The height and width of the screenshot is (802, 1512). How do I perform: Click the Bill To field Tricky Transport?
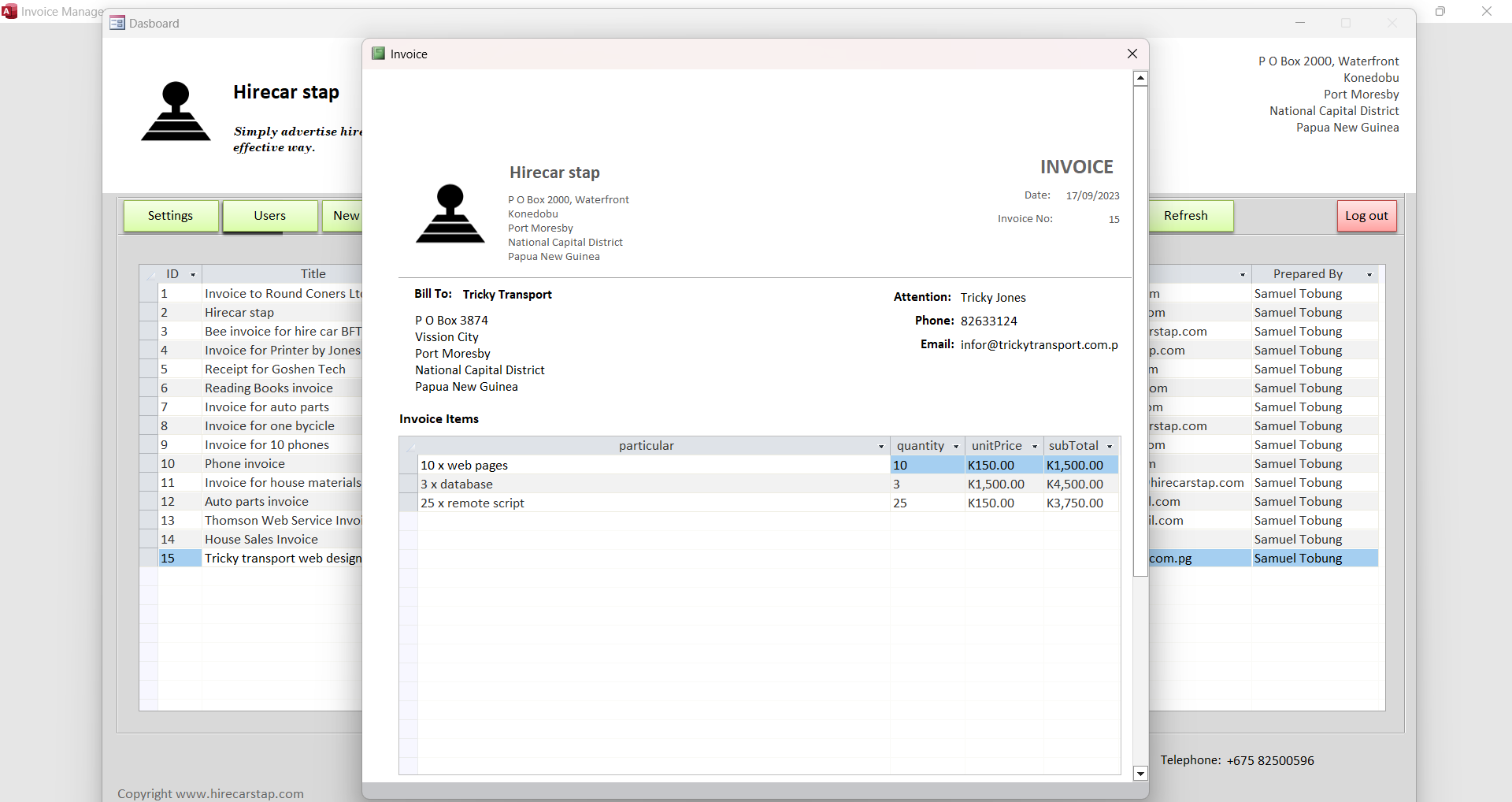pos(507,294)
